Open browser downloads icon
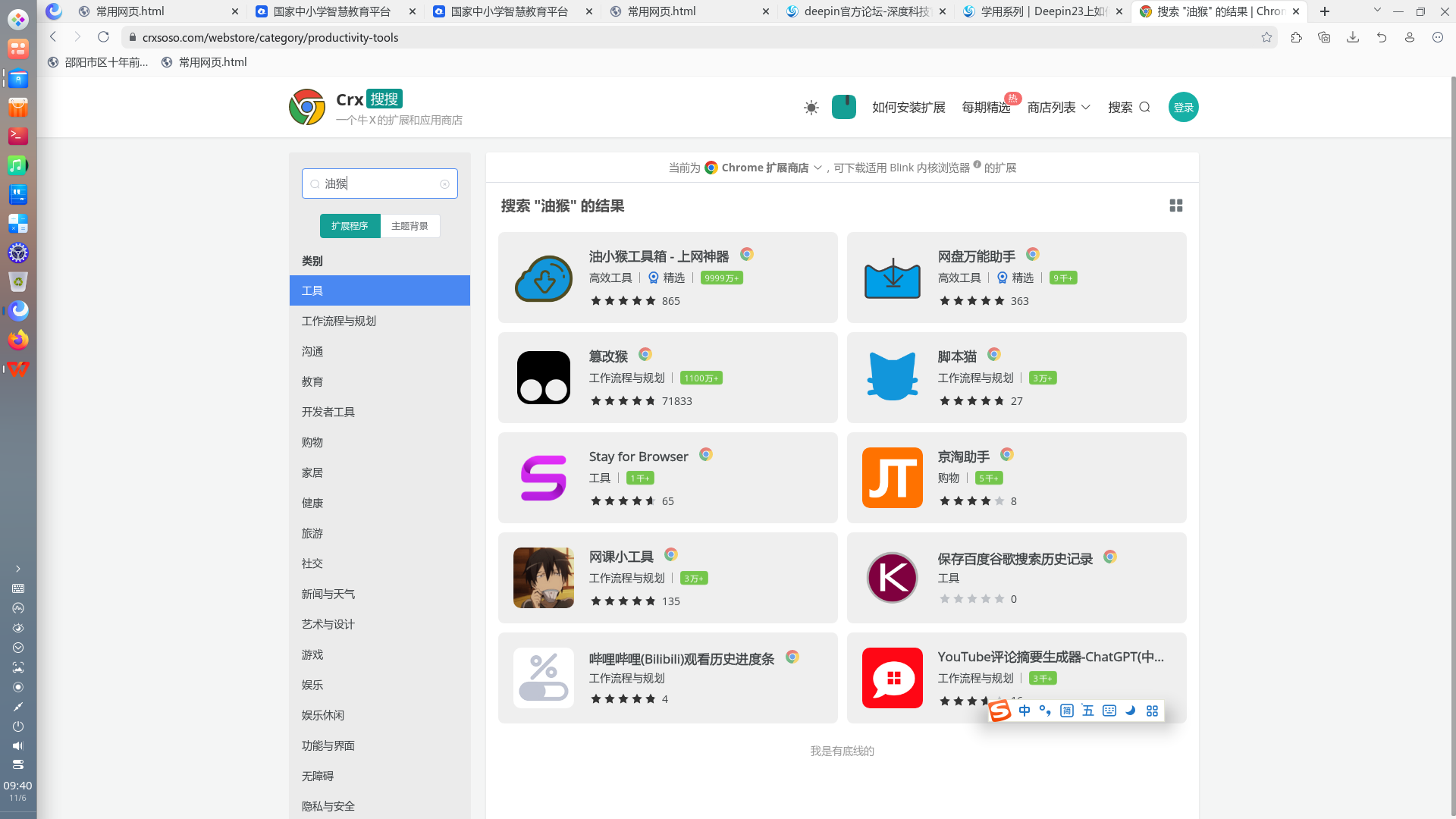Viewport: 1456px width, 819px height. (x=1353, y=37)
